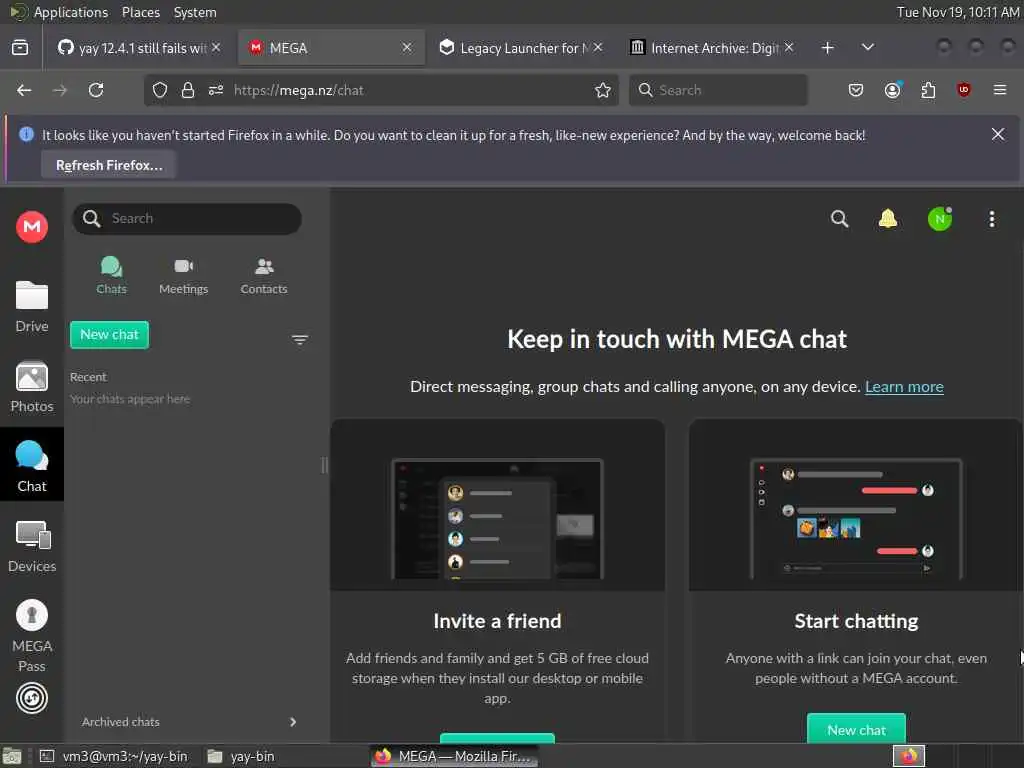Click the Invite a friend illustration
The image size is (1024, 768).
point(497,519)
